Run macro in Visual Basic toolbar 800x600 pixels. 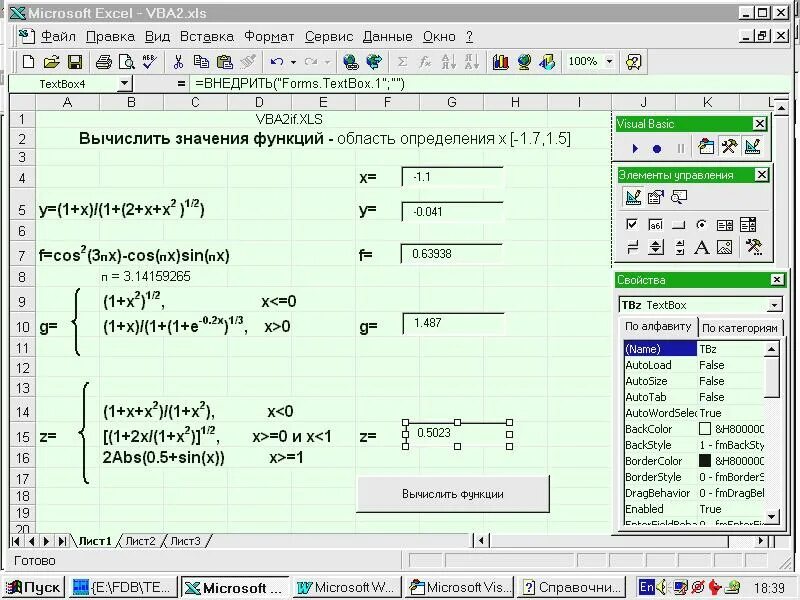pyautogui.click(x=635, y=148)
